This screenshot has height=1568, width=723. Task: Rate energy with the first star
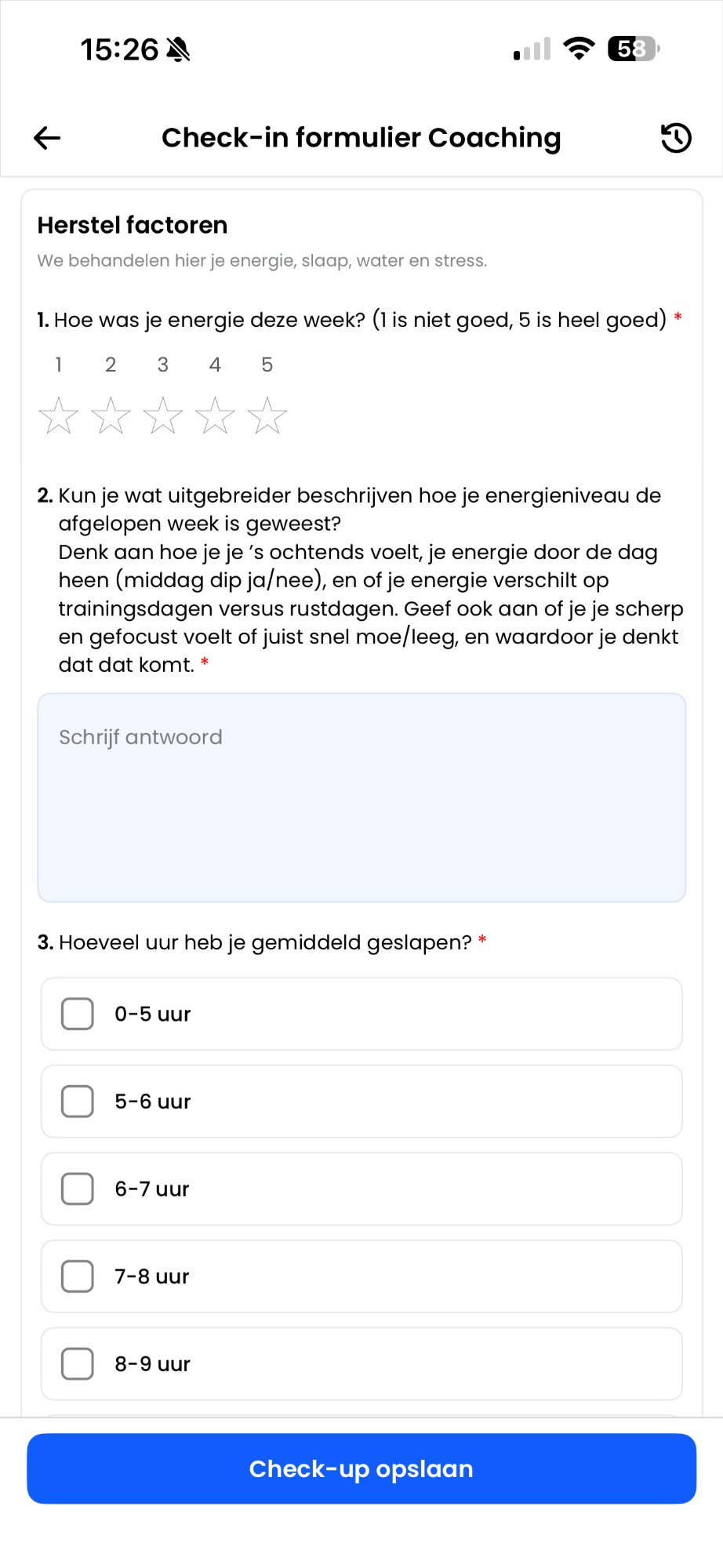pos(59,415)
